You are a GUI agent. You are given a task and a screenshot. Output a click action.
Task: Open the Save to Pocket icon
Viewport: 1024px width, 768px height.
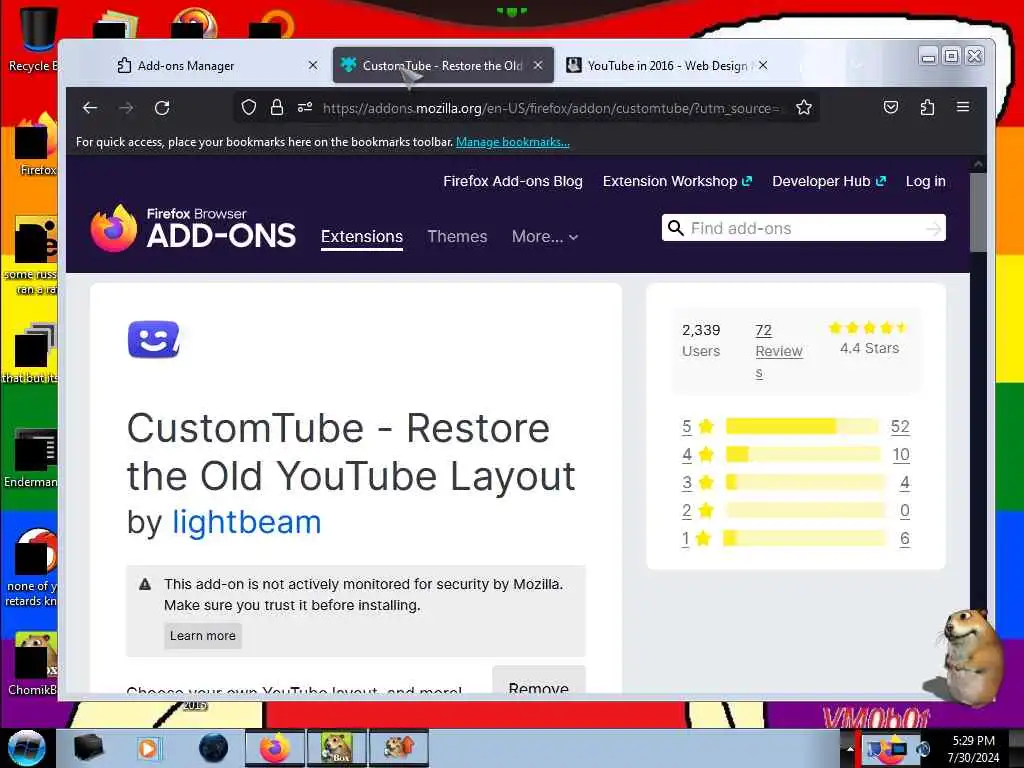pos(891,107)
